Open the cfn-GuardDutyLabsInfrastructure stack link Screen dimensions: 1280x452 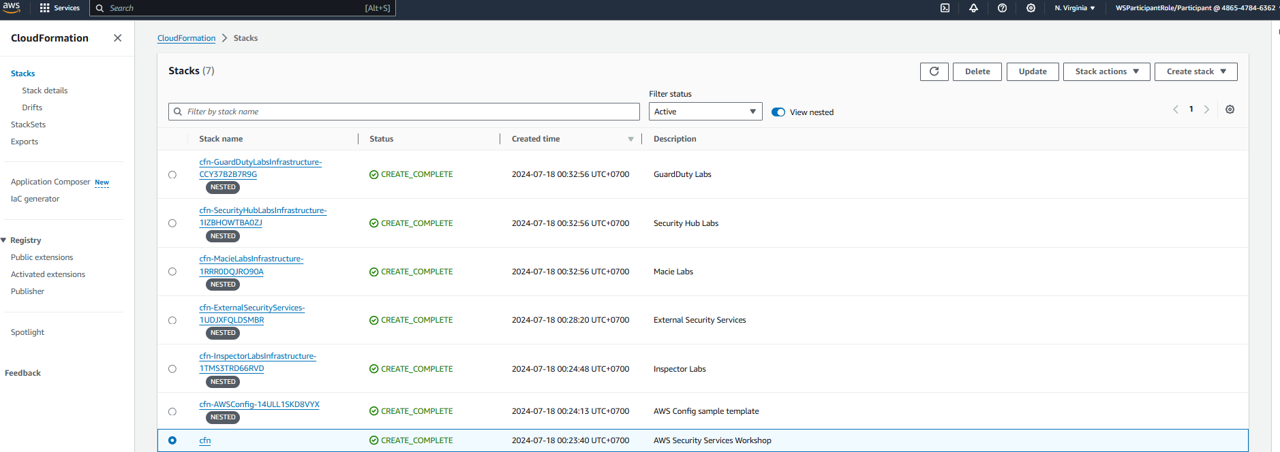coord(260,168)
